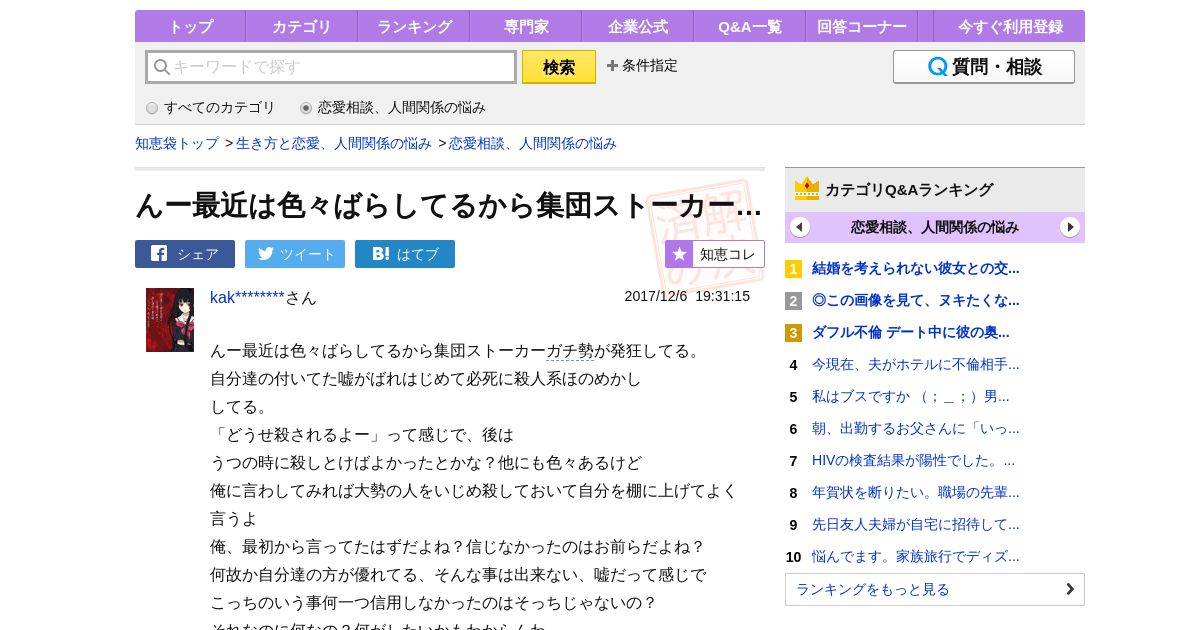Open the asker's avatar thumbnail

coord(170,320)
